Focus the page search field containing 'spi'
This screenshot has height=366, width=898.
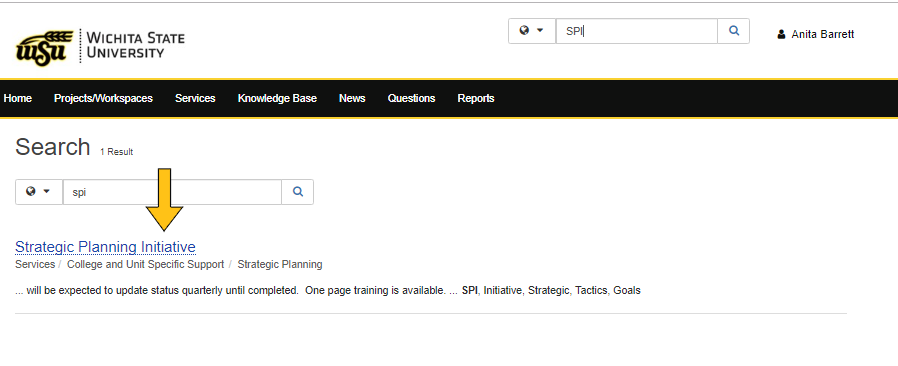tap(172, 192)
